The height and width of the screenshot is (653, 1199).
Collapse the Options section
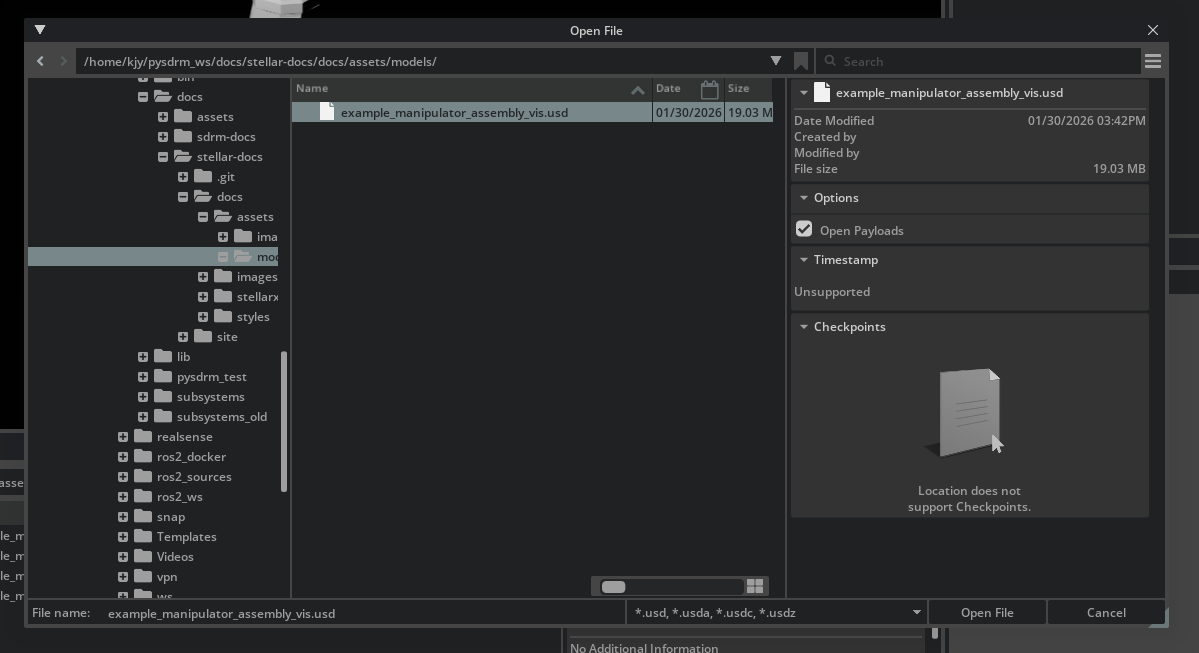[x=804, y=198]
